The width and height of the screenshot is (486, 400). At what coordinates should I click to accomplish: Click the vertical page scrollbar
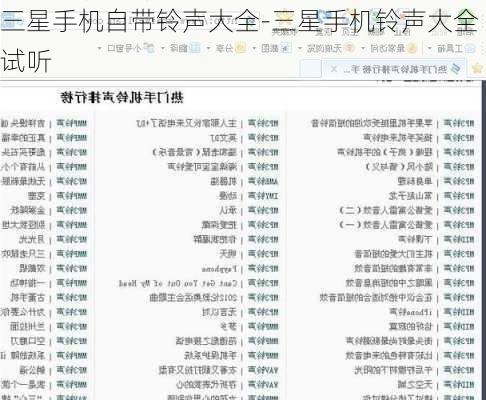[x=483, y=240]
